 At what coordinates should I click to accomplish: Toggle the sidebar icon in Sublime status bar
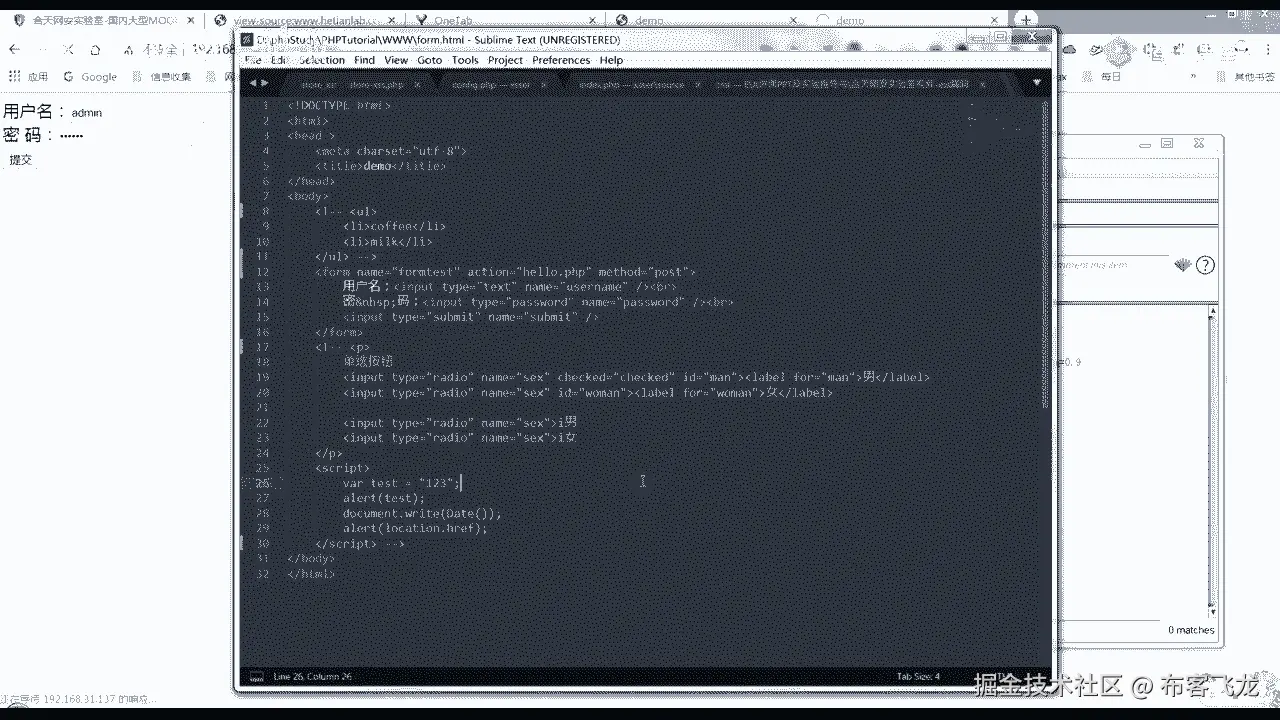point(256,677)
